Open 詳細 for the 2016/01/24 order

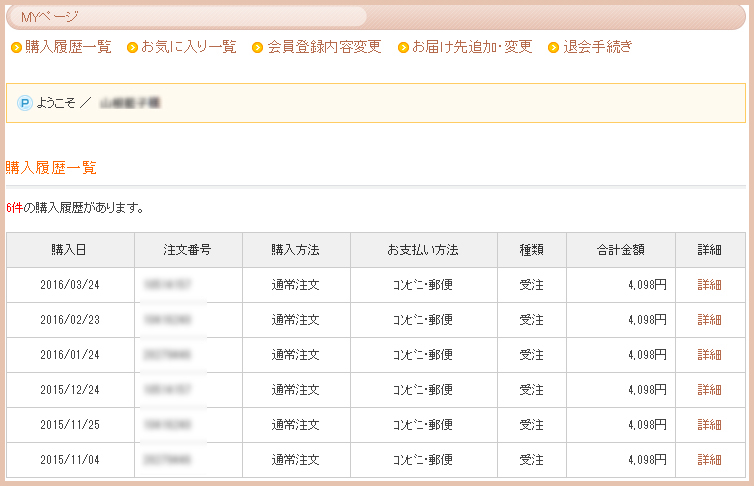point(709,355)
